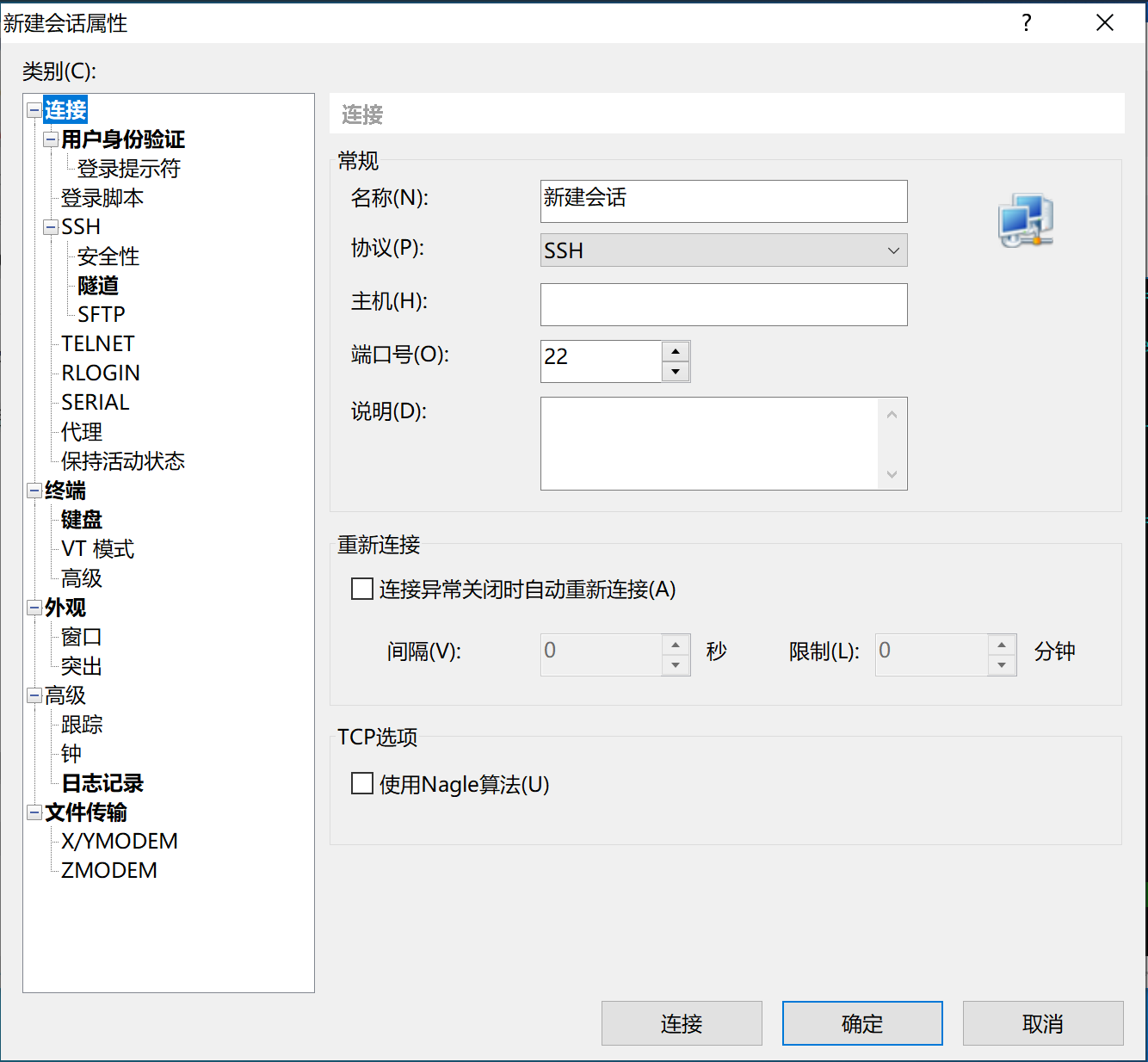Open 代理 proxy settings
The width and height of the screenshot is (1148, 1062).
82,432
